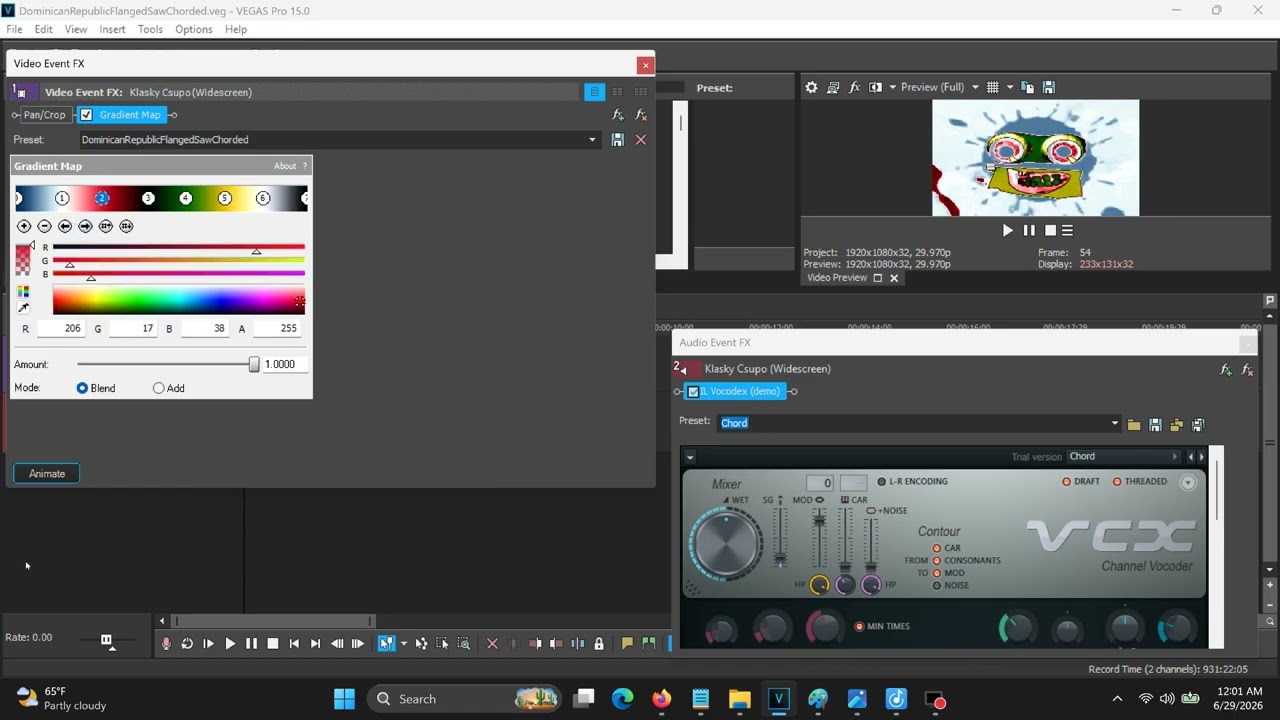Click the eyedropper color picker tool
The image size is (1280, 720).
(x=24, y=308)
